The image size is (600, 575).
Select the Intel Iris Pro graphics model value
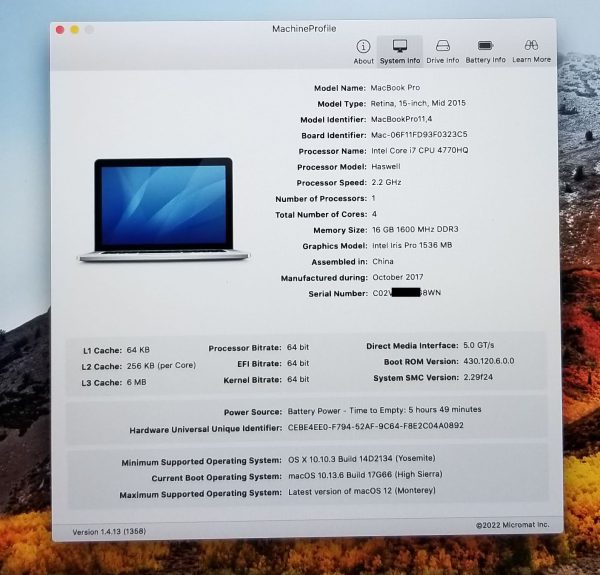click(412, 245)
